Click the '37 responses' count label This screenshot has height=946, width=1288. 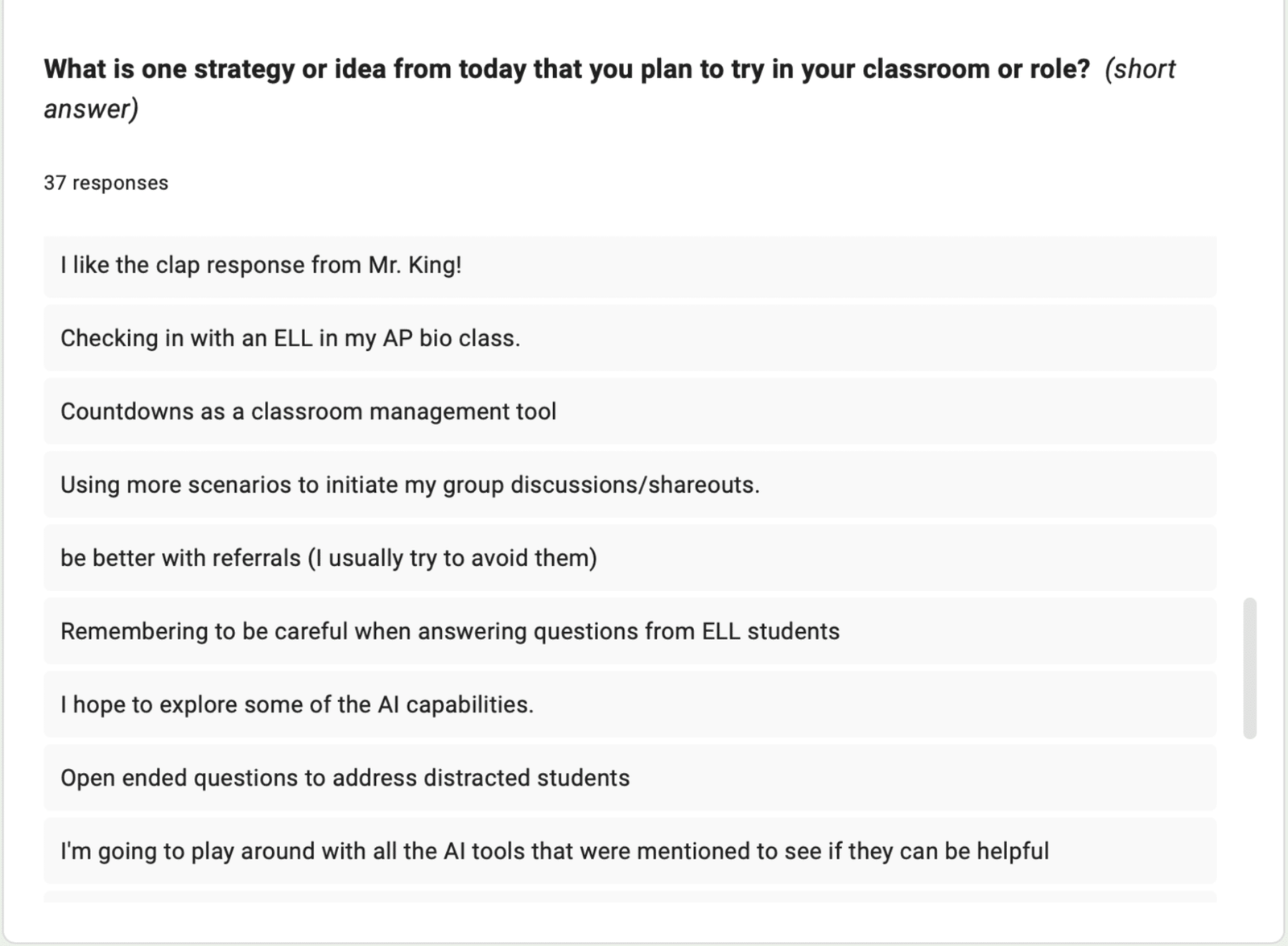(105, 183)
